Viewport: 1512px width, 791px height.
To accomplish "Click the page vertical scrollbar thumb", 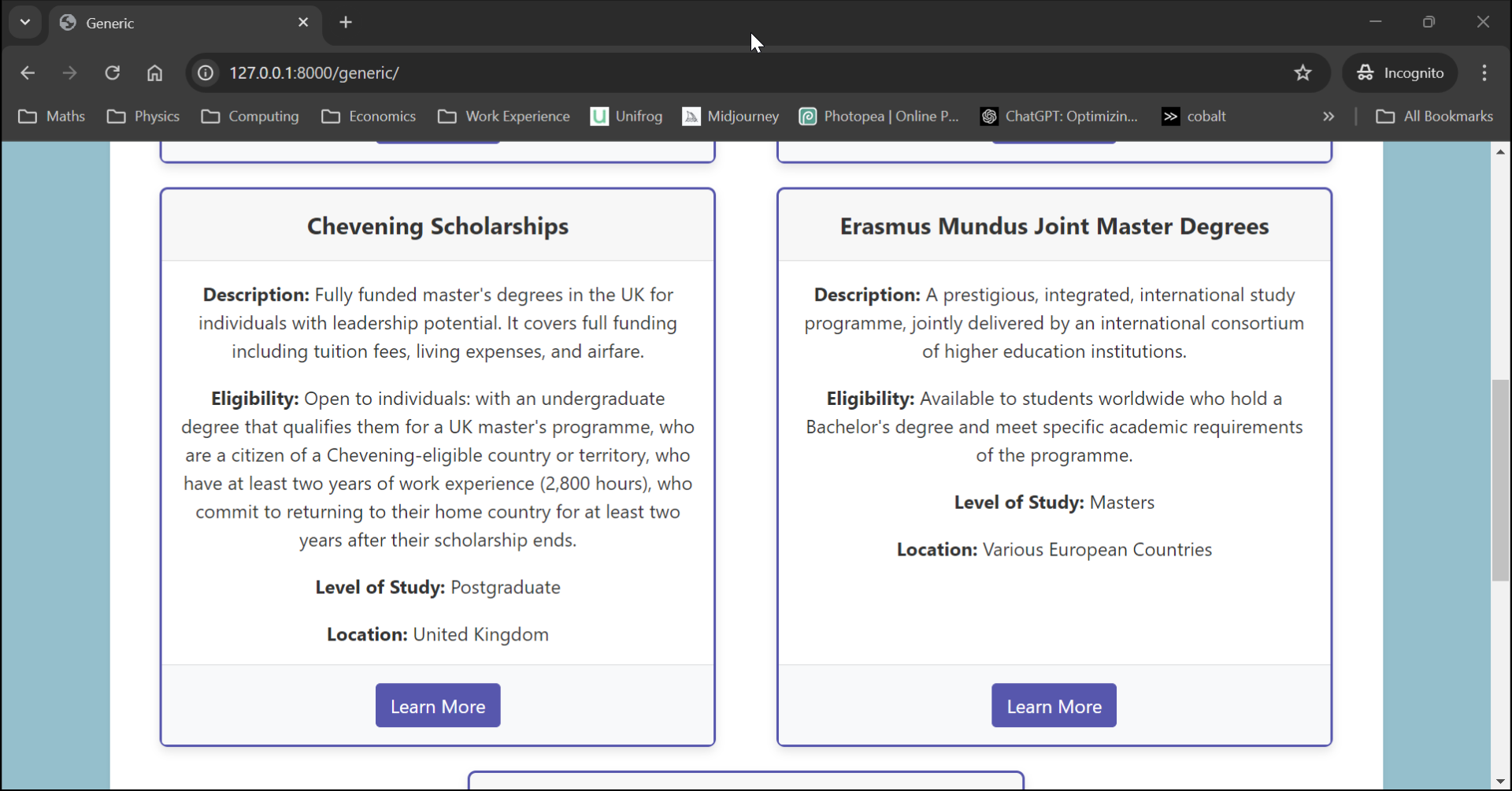I will pyautogui.click(x=1501, y=481).
